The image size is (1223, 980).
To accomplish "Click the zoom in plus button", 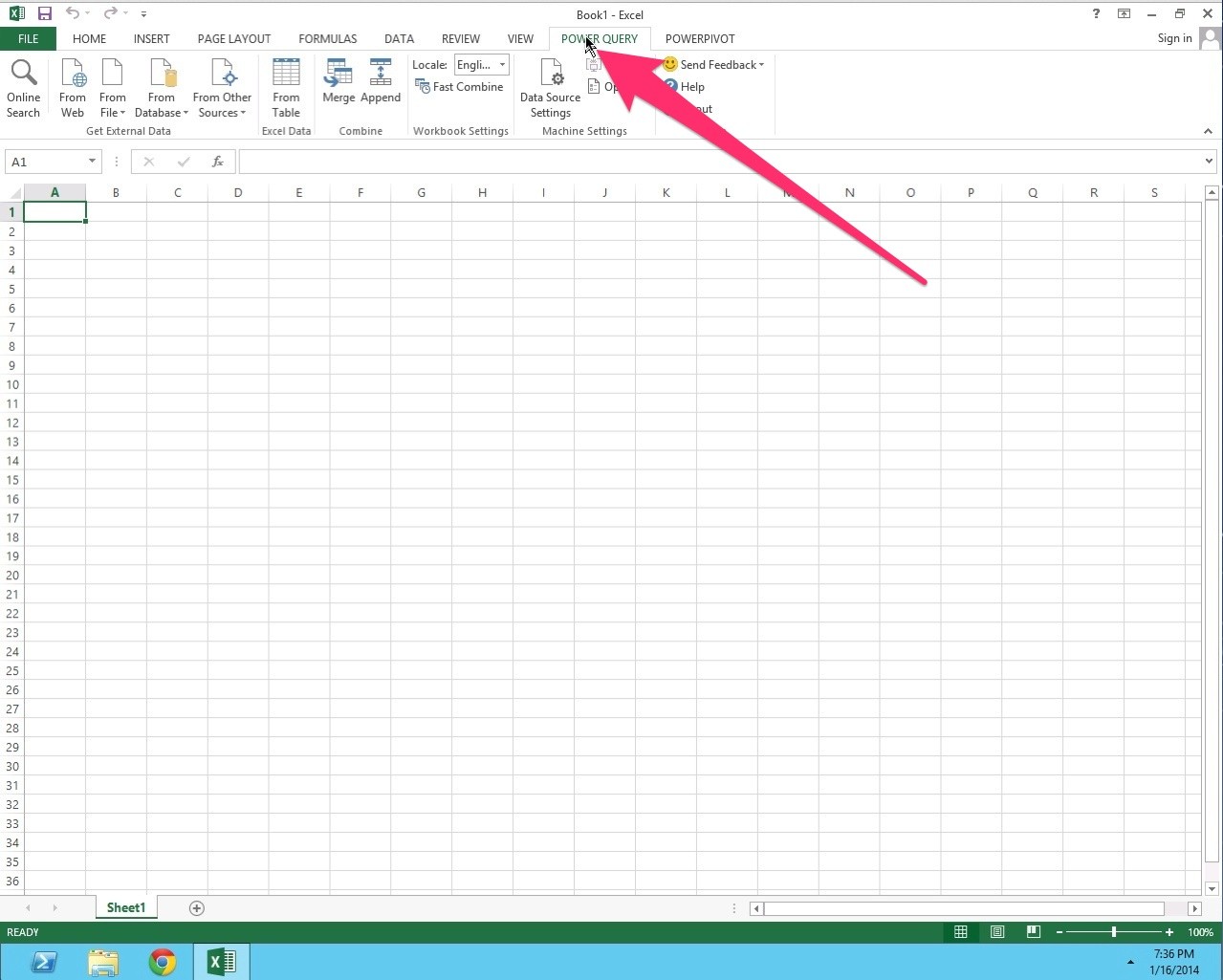I will coord(1169,932).
